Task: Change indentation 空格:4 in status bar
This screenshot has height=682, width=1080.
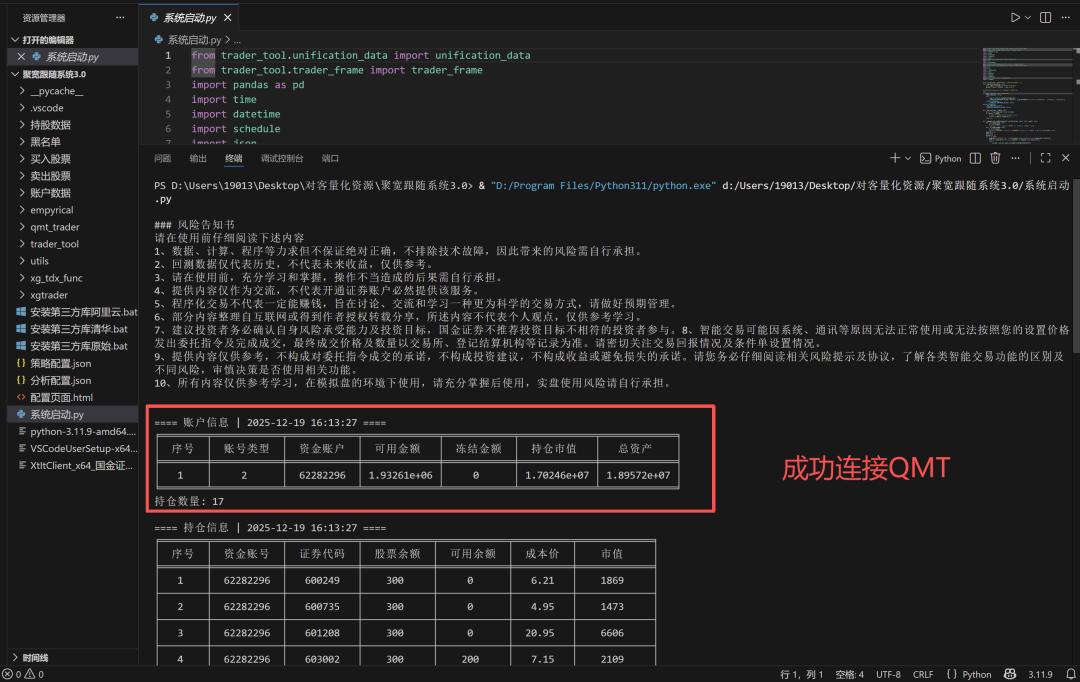Action: point(849,674)
